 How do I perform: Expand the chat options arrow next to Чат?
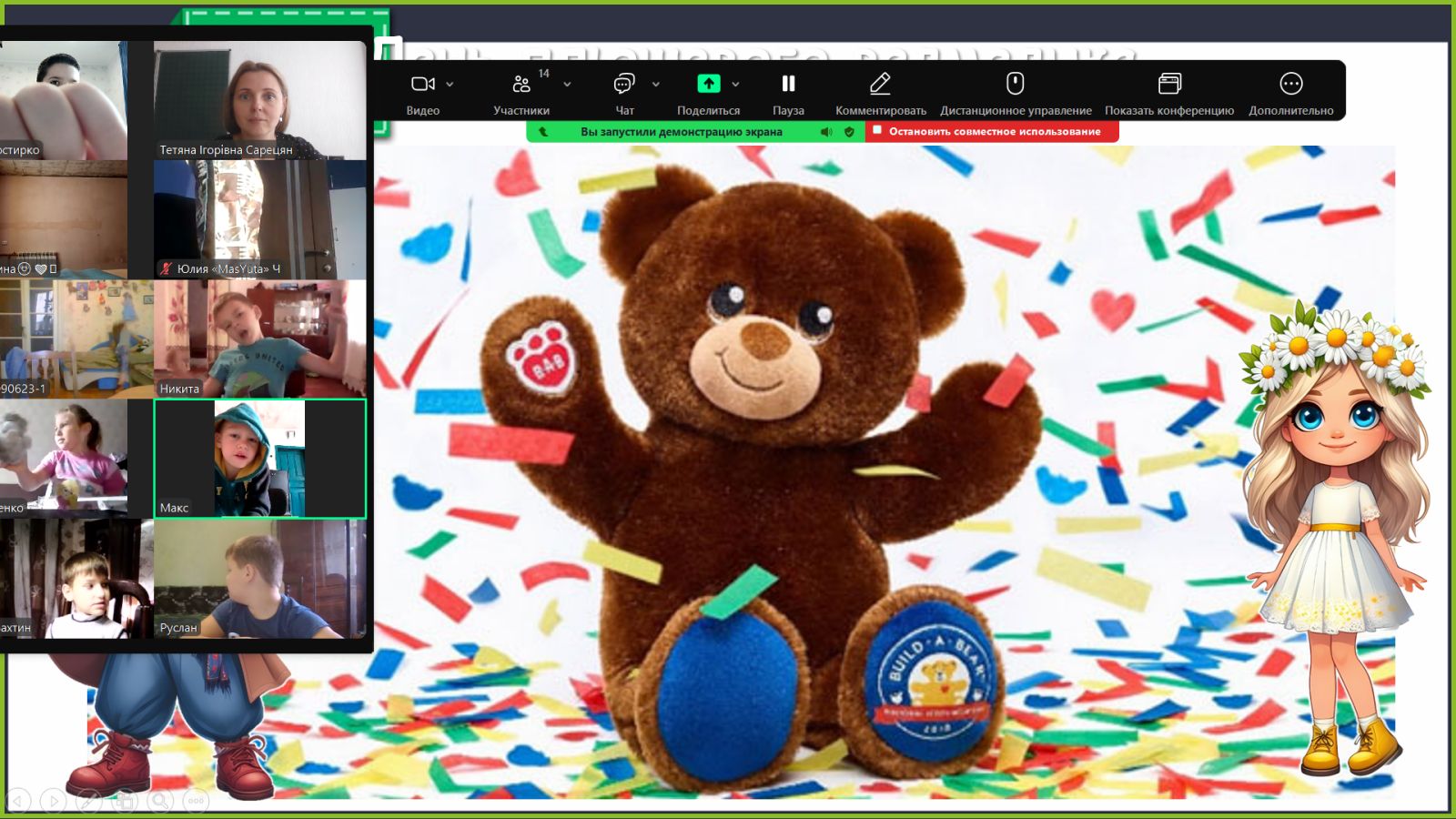pyautogui.click(x=655, y=84)
